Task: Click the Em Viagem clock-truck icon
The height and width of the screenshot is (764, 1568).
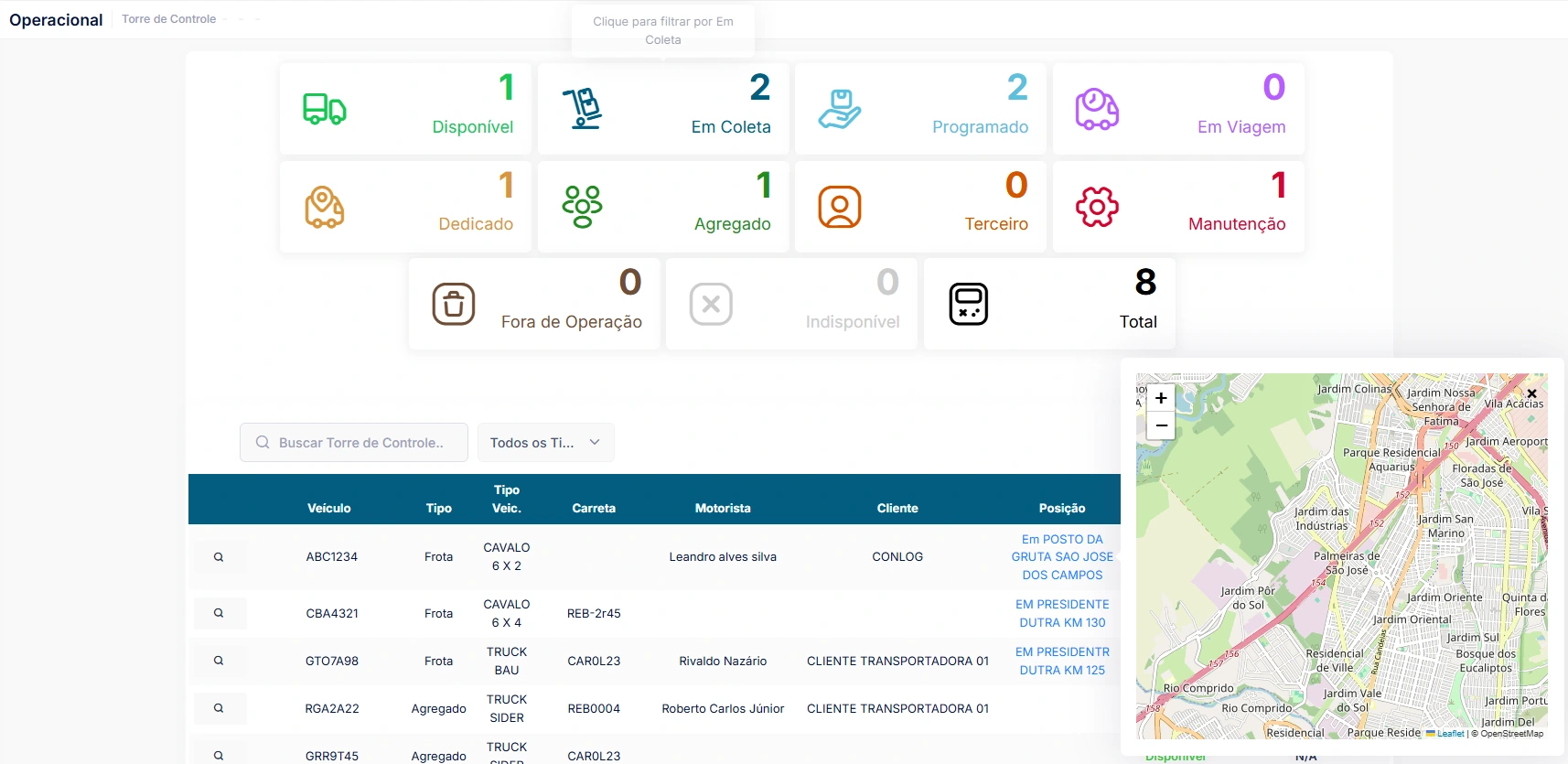Action: click(x=1097, y=109)
